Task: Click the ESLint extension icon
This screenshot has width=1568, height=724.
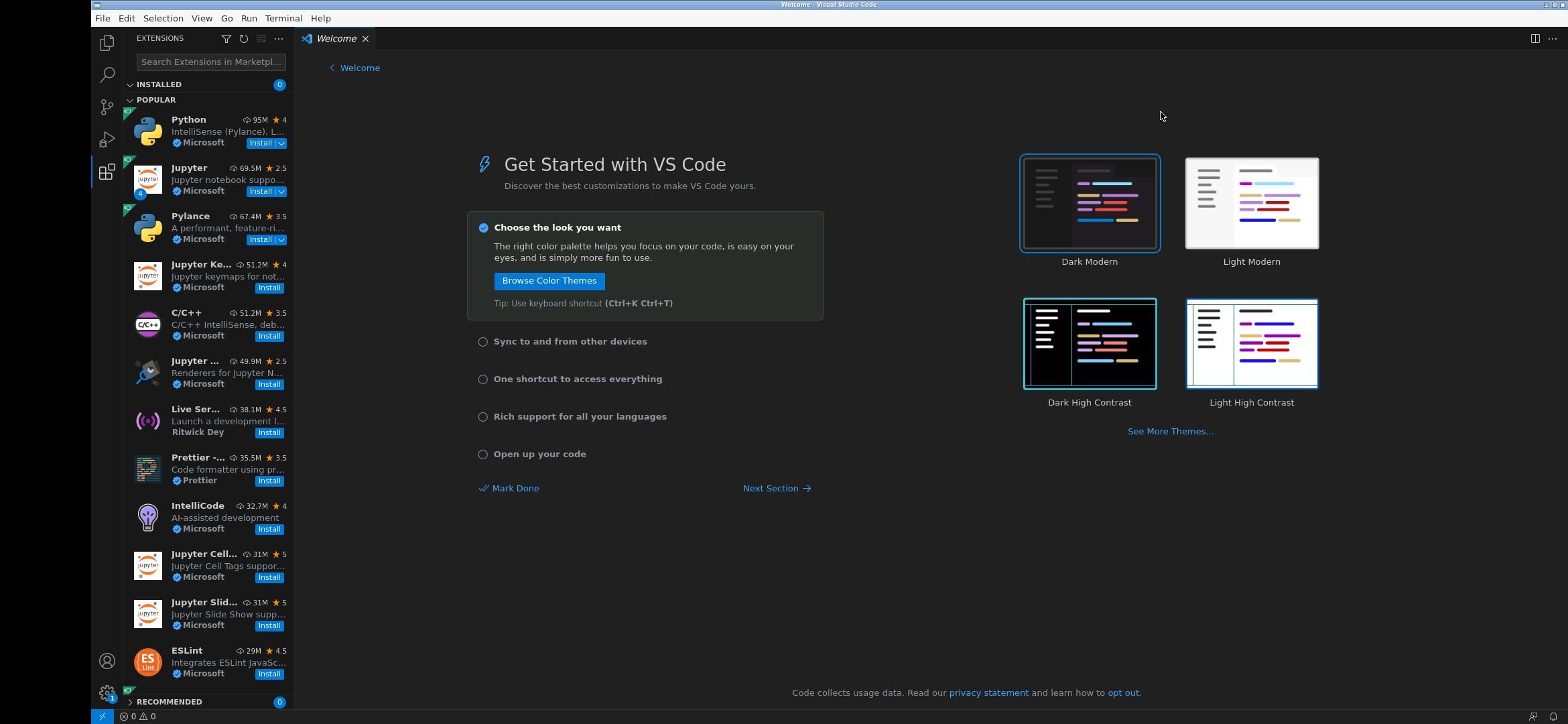Action: point(147,662)
